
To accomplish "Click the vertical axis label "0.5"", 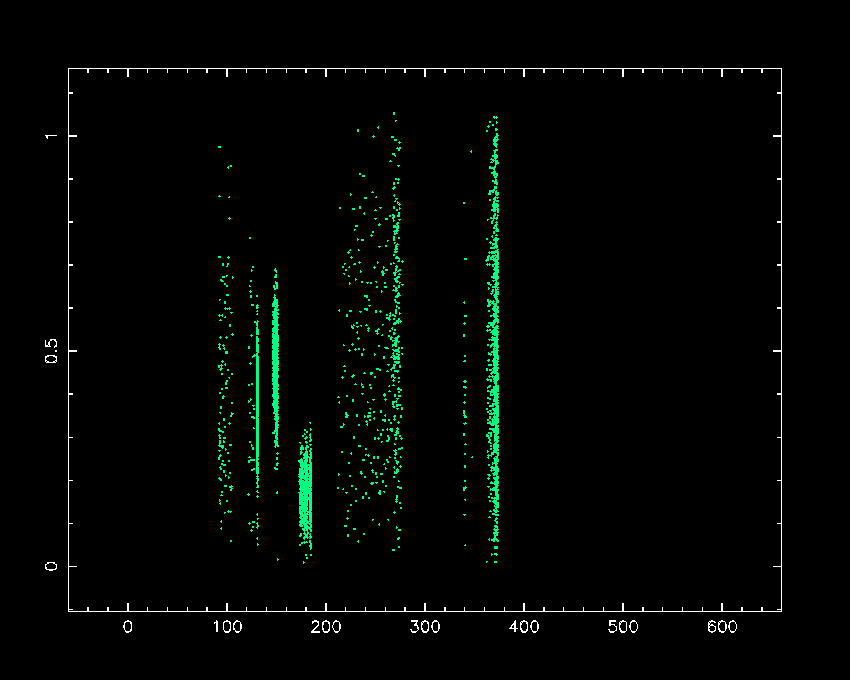I will 51,351.
